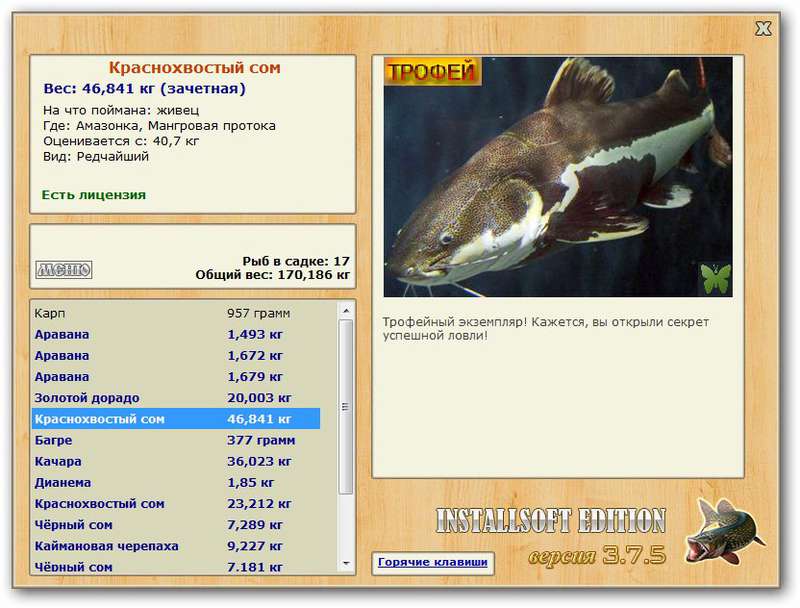Click the Краснохвостый сом title heading
This screenshot has height=608, width=800.
coord(194,67)
